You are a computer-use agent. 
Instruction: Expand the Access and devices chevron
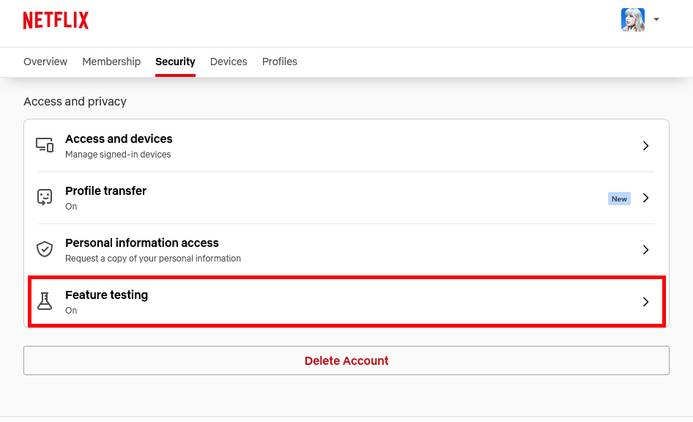646,146
